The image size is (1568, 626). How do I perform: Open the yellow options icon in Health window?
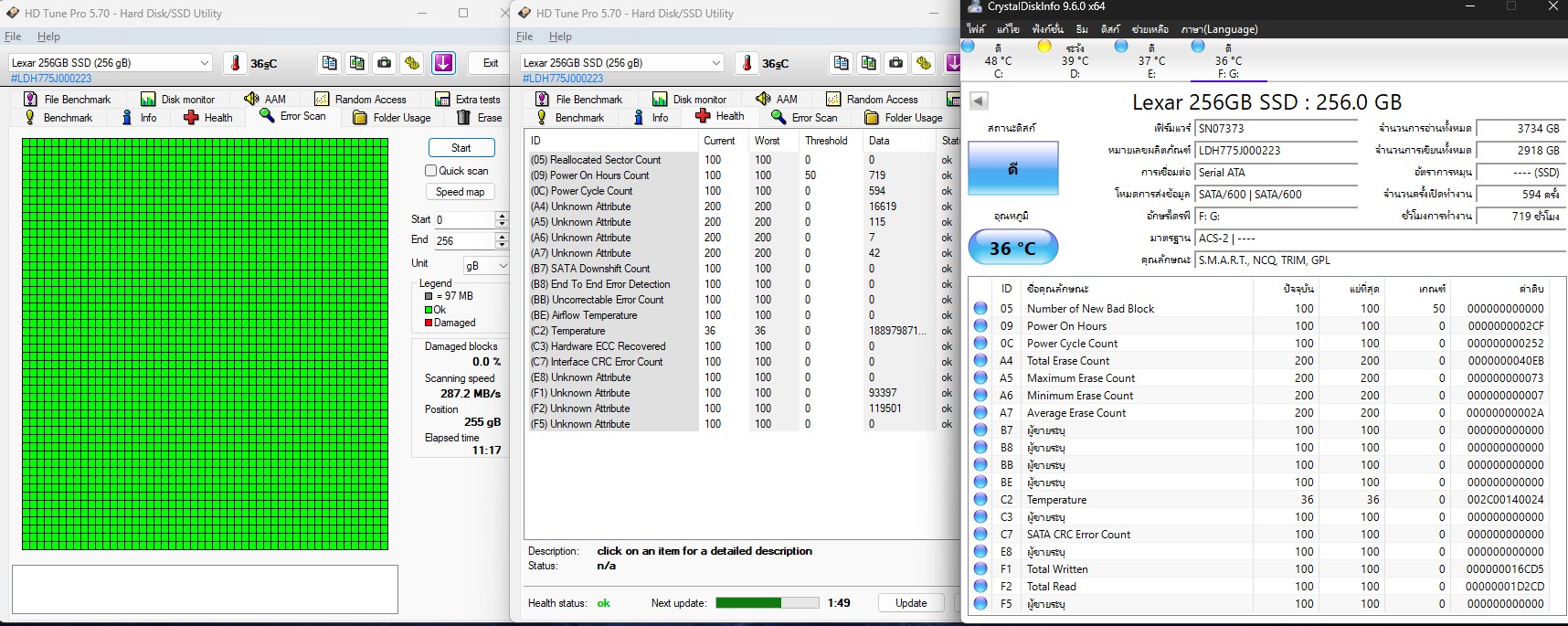coord(924,63)
